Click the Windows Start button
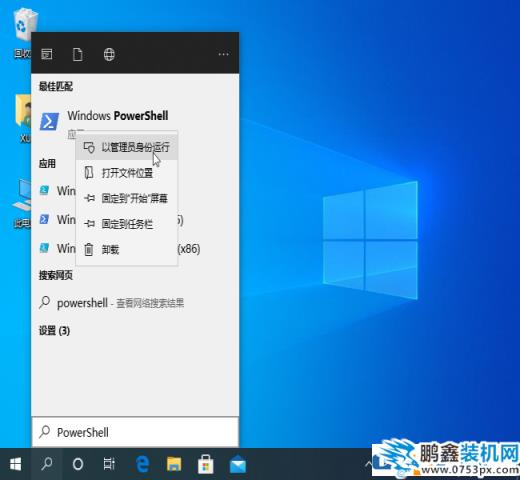 point(15,464)
